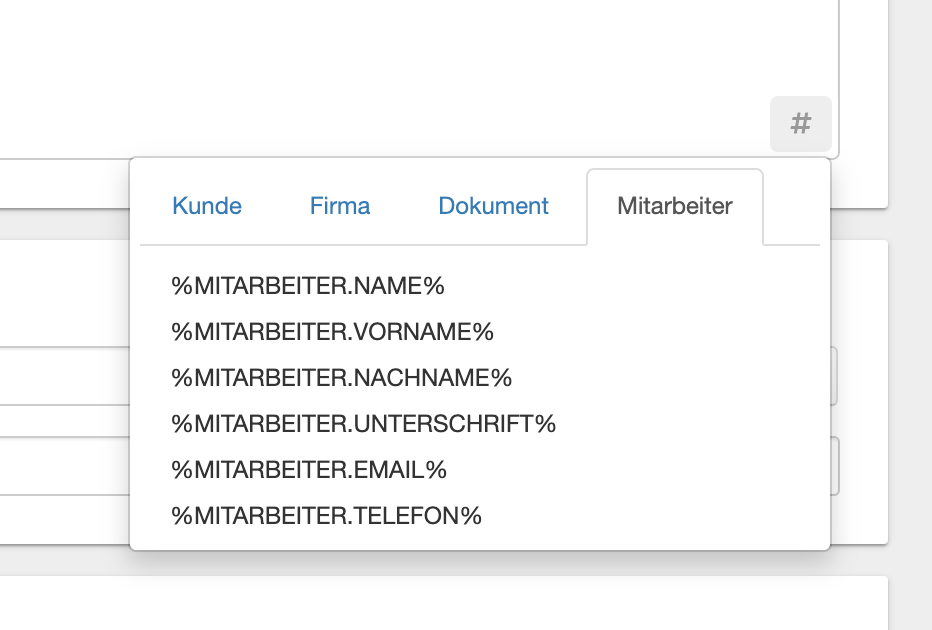Viewport: 932px width, 630px height.
Task: Click the blank card area above the input fields
Action: click(x=64, y=294)
